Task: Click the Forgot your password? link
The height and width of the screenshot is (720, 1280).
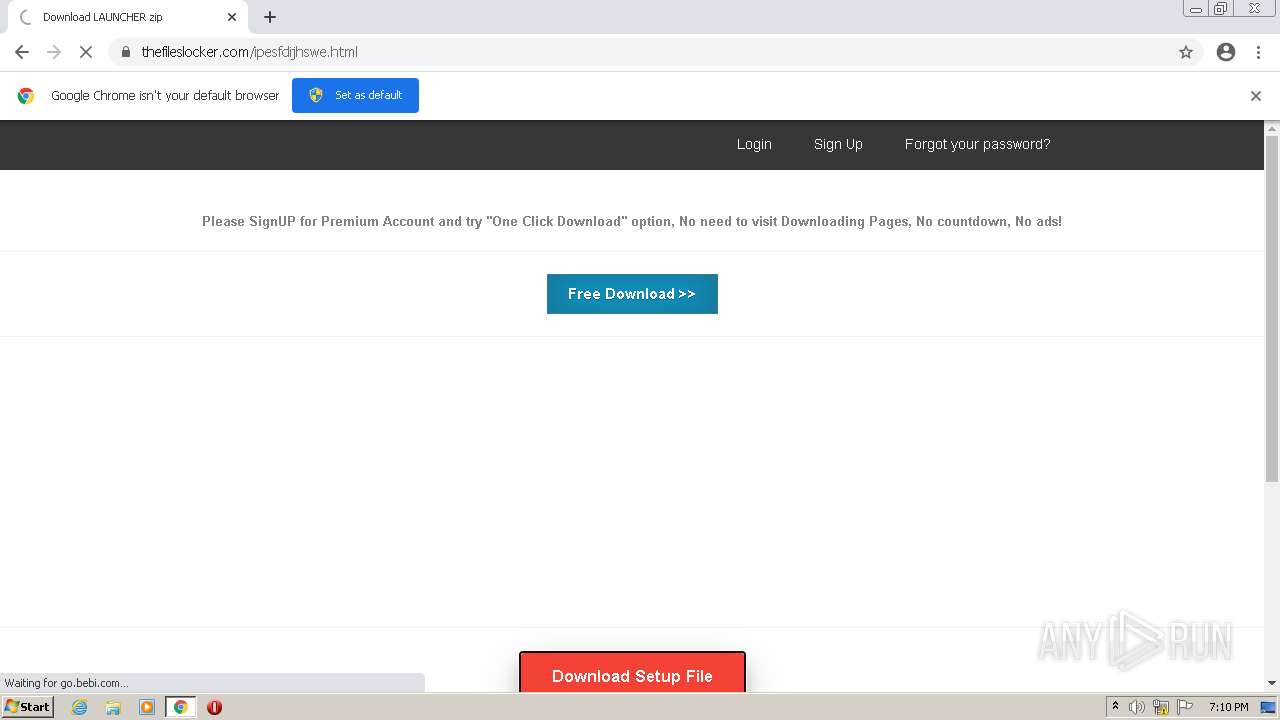Action: 977,144
